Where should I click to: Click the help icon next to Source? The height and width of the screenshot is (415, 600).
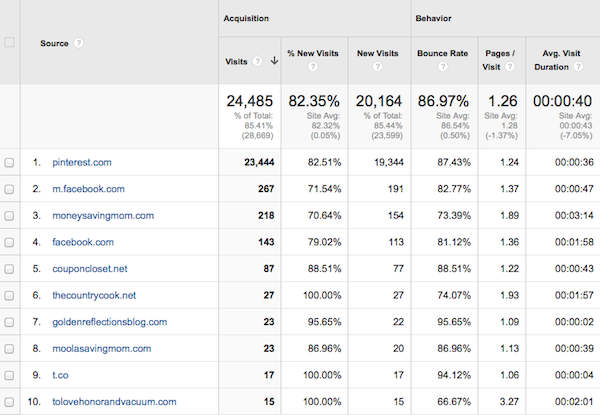pyautogui.click(x=78, y=43)
